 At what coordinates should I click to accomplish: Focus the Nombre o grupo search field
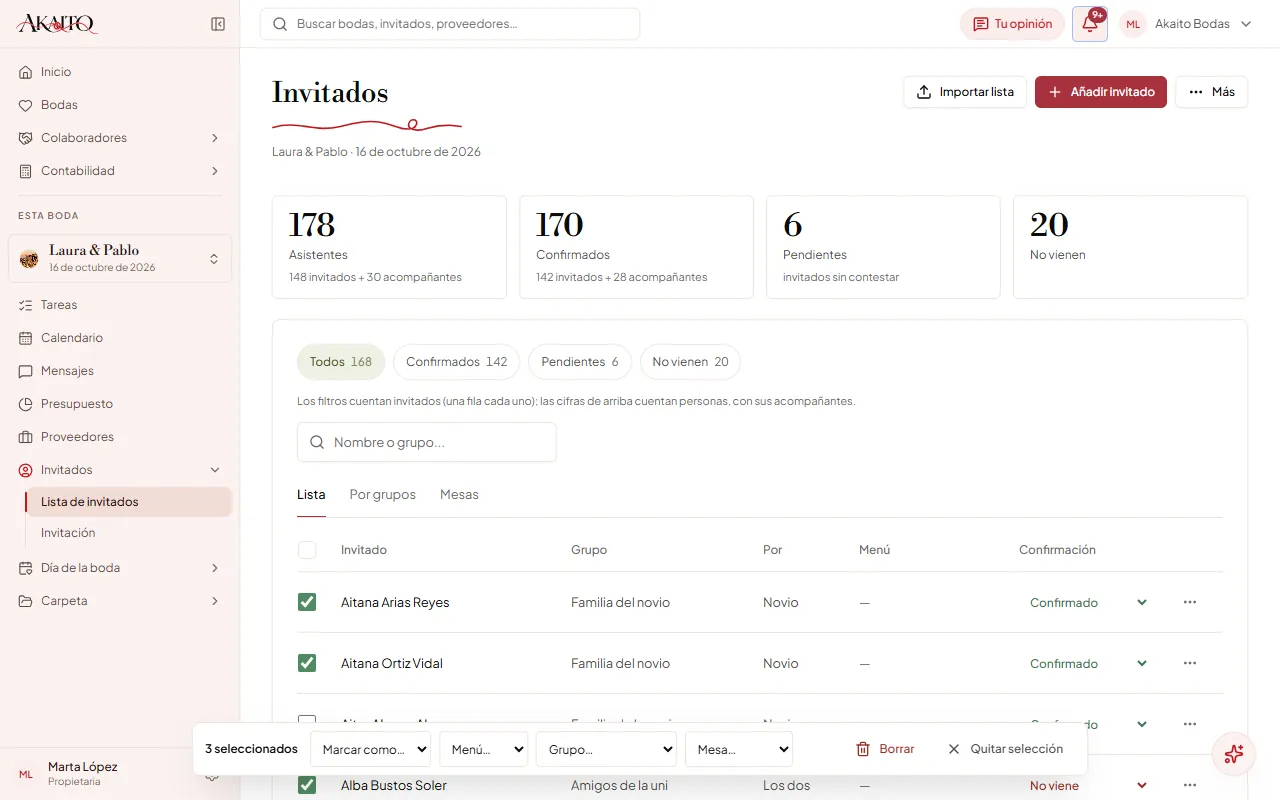click(427, 442)
